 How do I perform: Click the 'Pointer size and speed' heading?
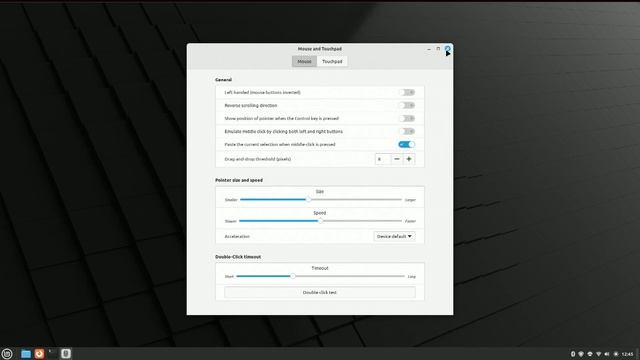point(239,180)
